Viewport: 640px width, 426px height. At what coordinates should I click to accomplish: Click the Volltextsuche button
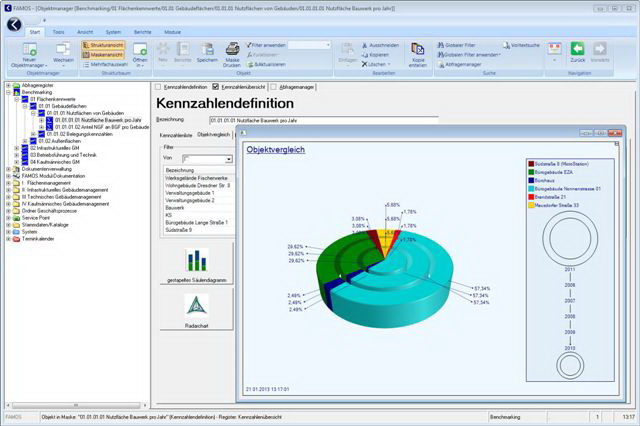pos(523,45)
